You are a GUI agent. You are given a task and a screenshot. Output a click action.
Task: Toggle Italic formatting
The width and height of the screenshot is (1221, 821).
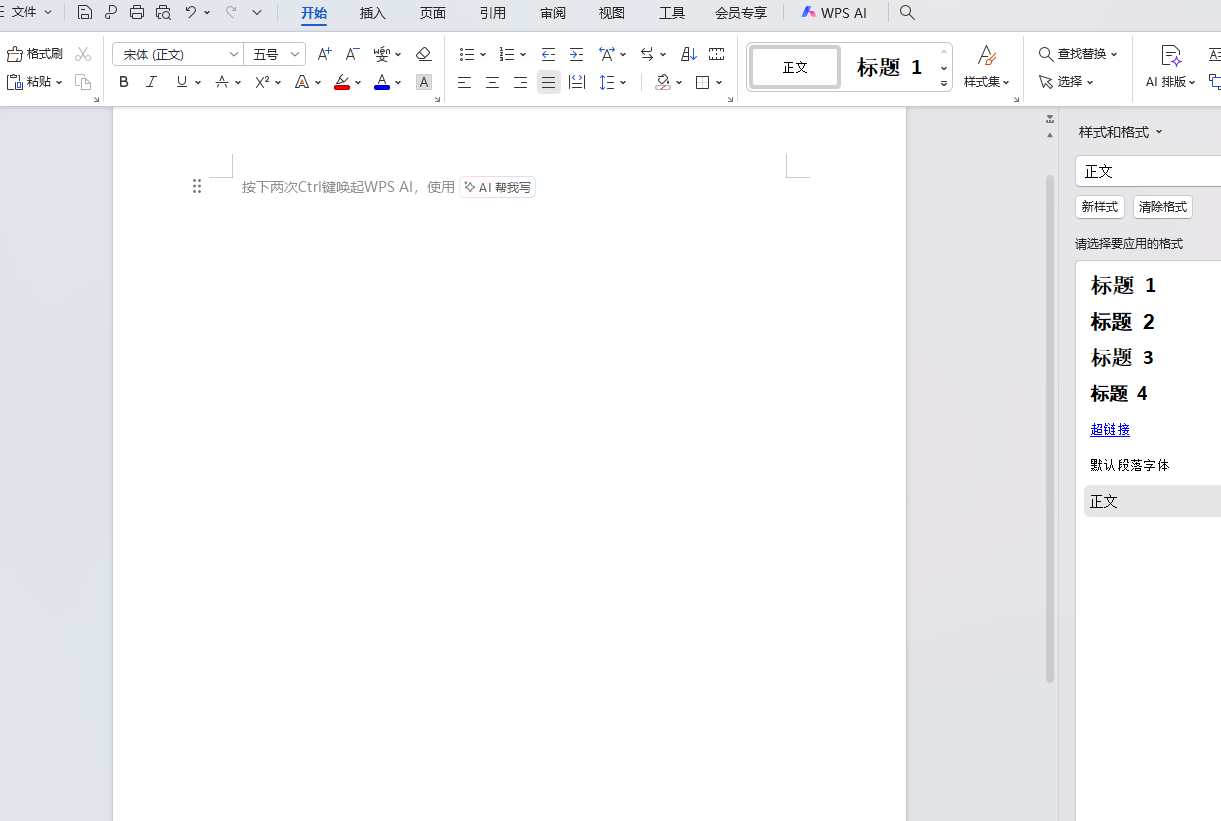[152, 82]
